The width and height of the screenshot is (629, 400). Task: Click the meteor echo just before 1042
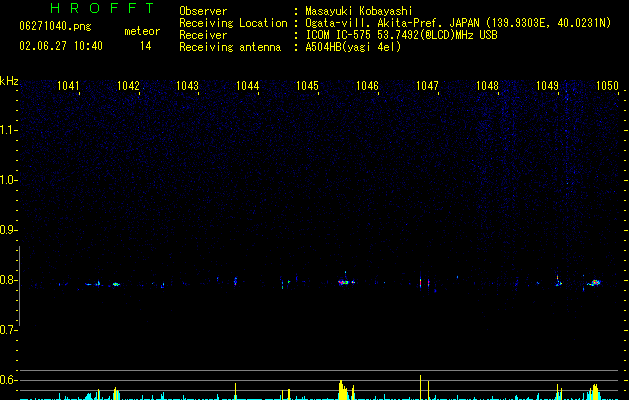pos(116,284)
